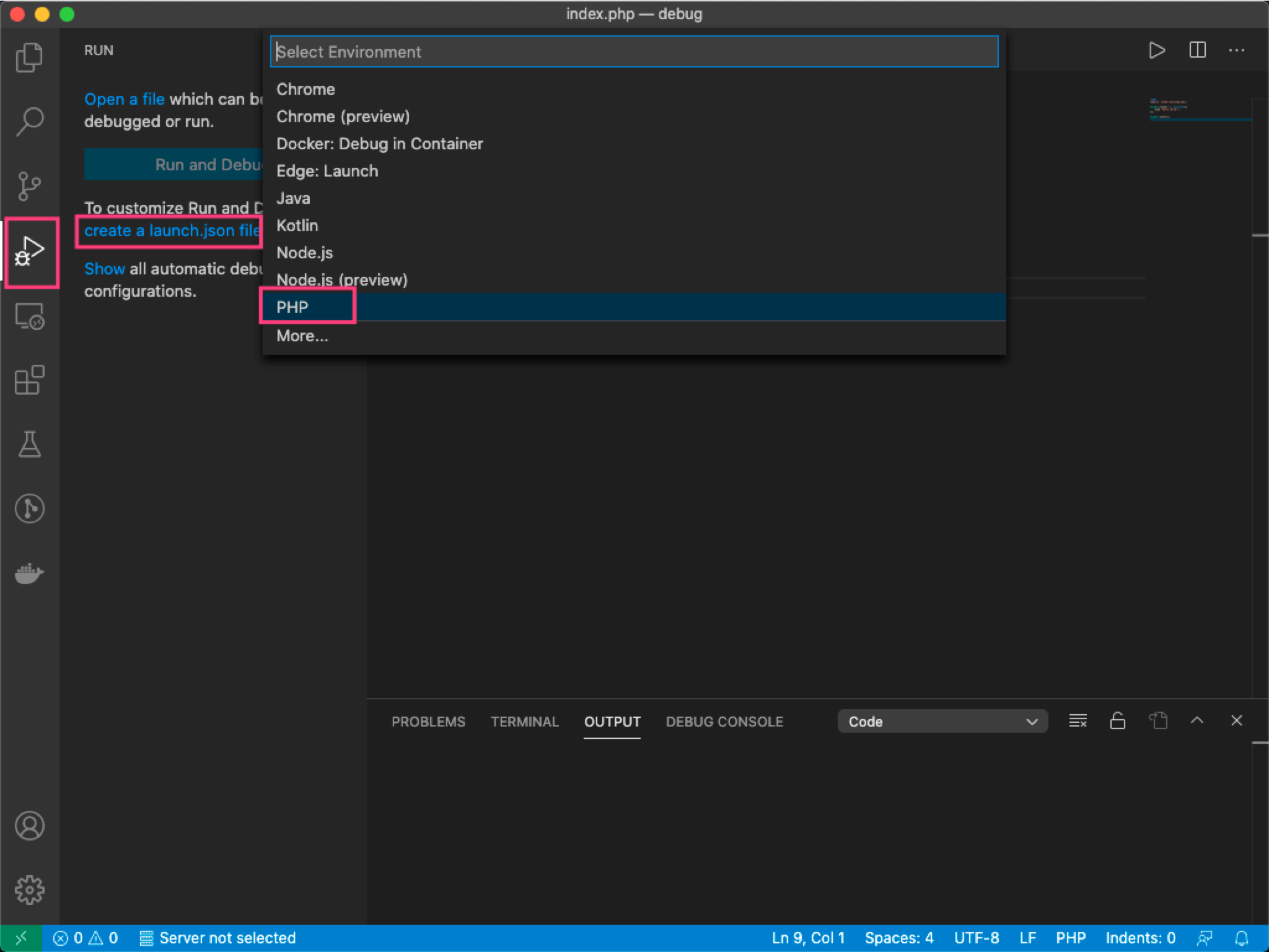This screenshot has width=1269, height=952.
Task: Choose More... in environment list
Action: (x=634, y=336)
